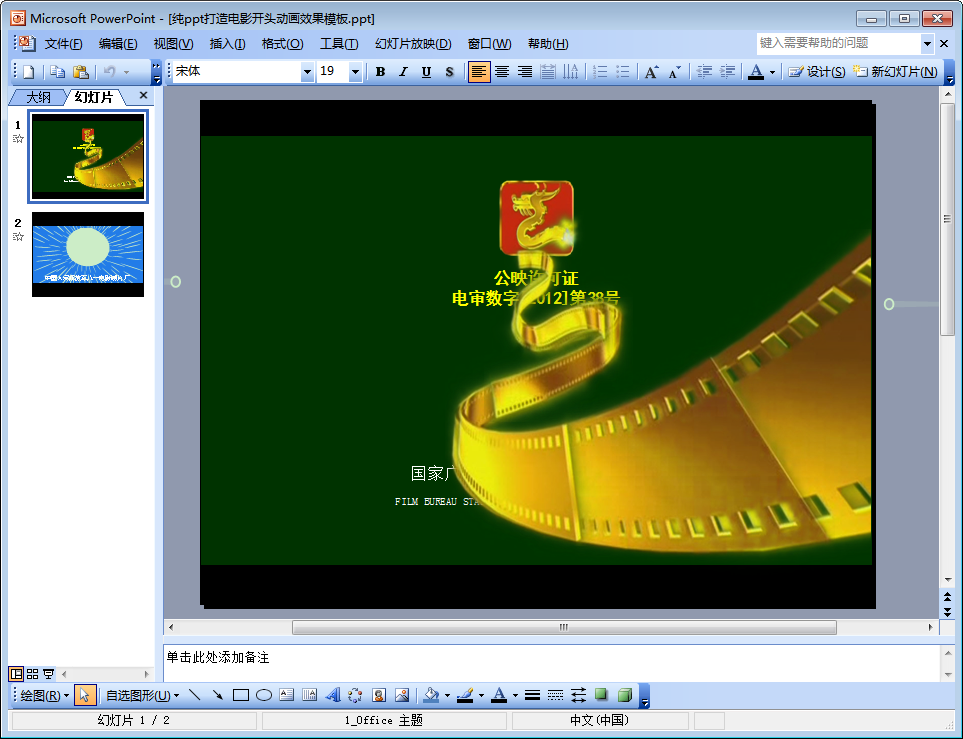Open the 绘图(R) drawing menu
The height and width of the screenshot is (739, 963).
[x=44, y=695]
